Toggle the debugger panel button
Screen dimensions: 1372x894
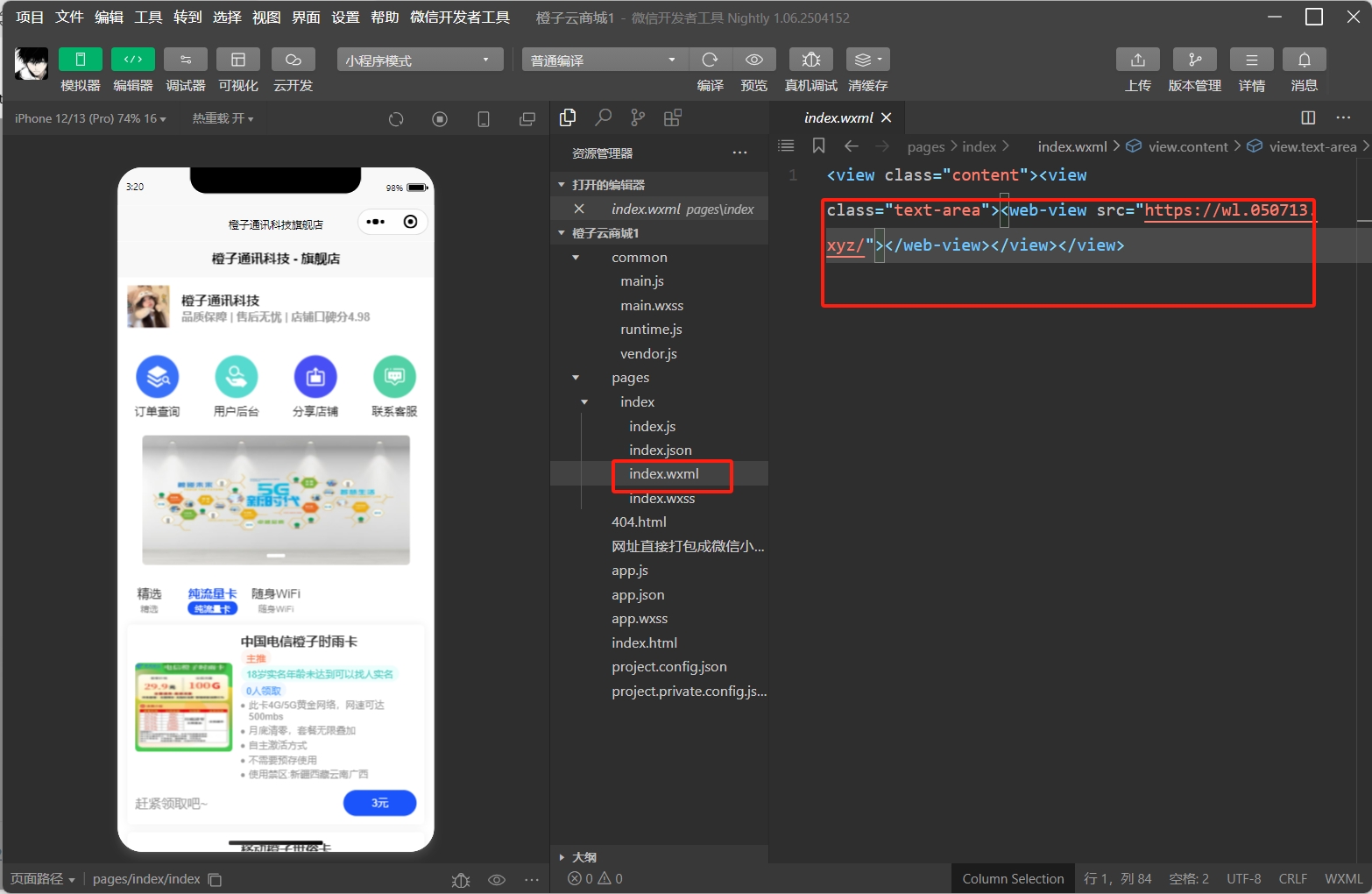click(x=186, y=60)
